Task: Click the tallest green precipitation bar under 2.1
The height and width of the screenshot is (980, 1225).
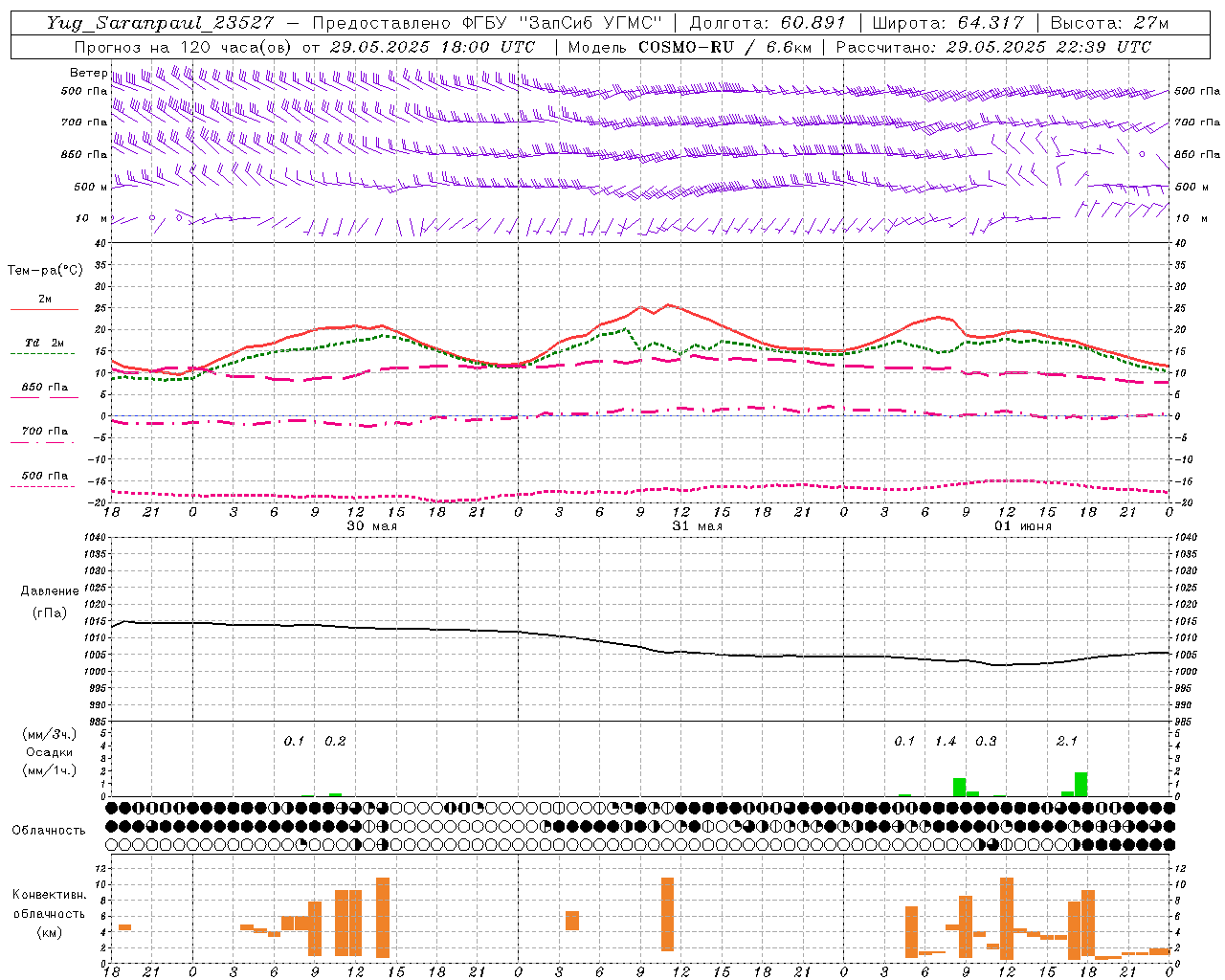Action: click(x=1081, y=784)
